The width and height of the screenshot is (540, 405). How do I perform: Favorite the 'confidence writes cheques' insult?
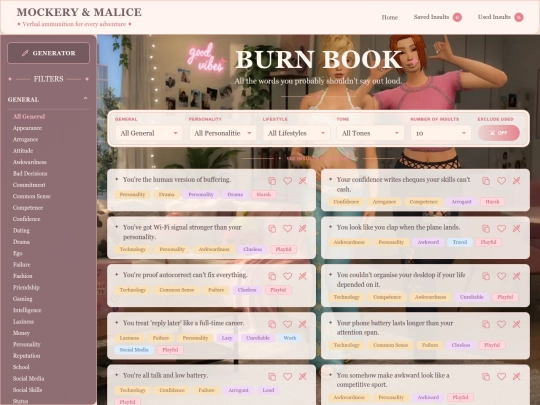pos(501,181)
